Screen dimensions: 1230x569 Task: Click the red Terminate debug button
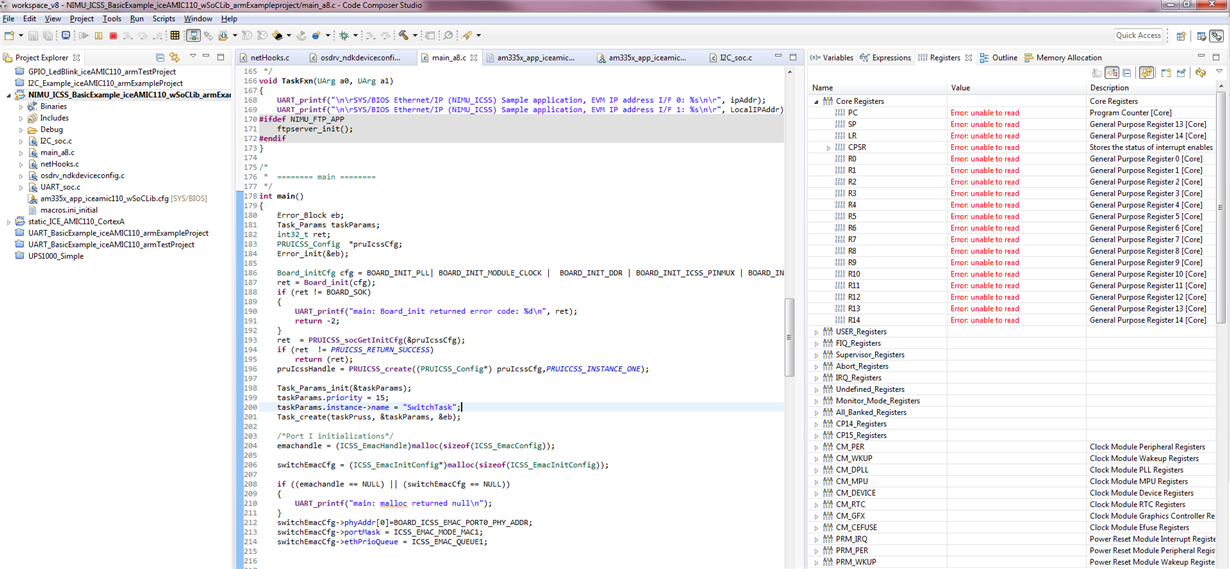pos(113,36)
